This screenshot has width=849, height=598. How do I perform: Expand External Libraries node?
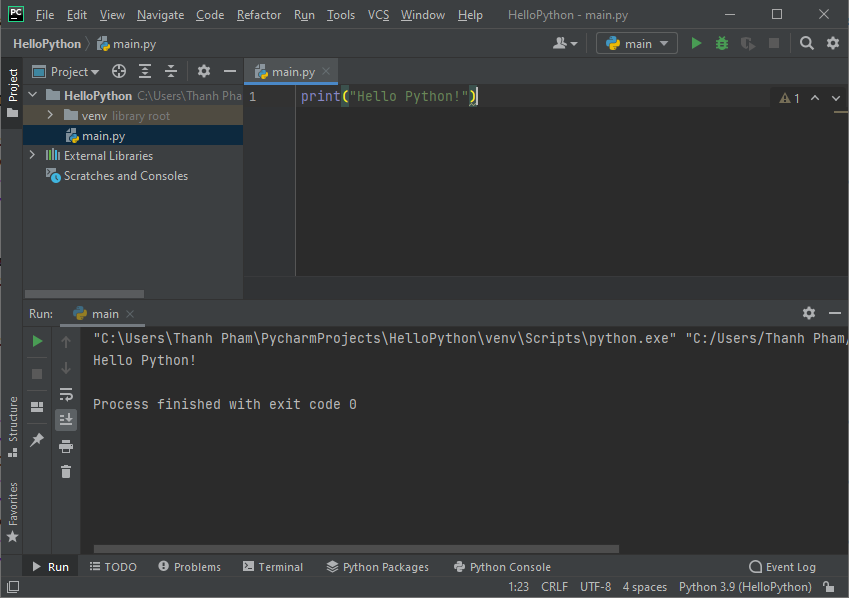(x=32, y=155)
